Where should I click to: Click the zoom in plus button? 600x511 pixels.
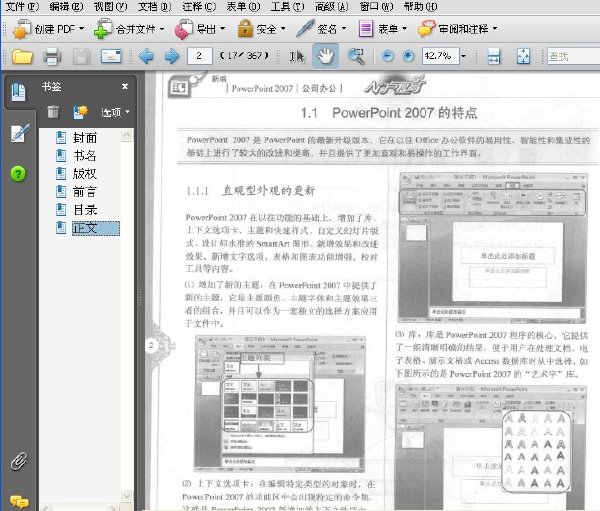click(x=409, y=56)
